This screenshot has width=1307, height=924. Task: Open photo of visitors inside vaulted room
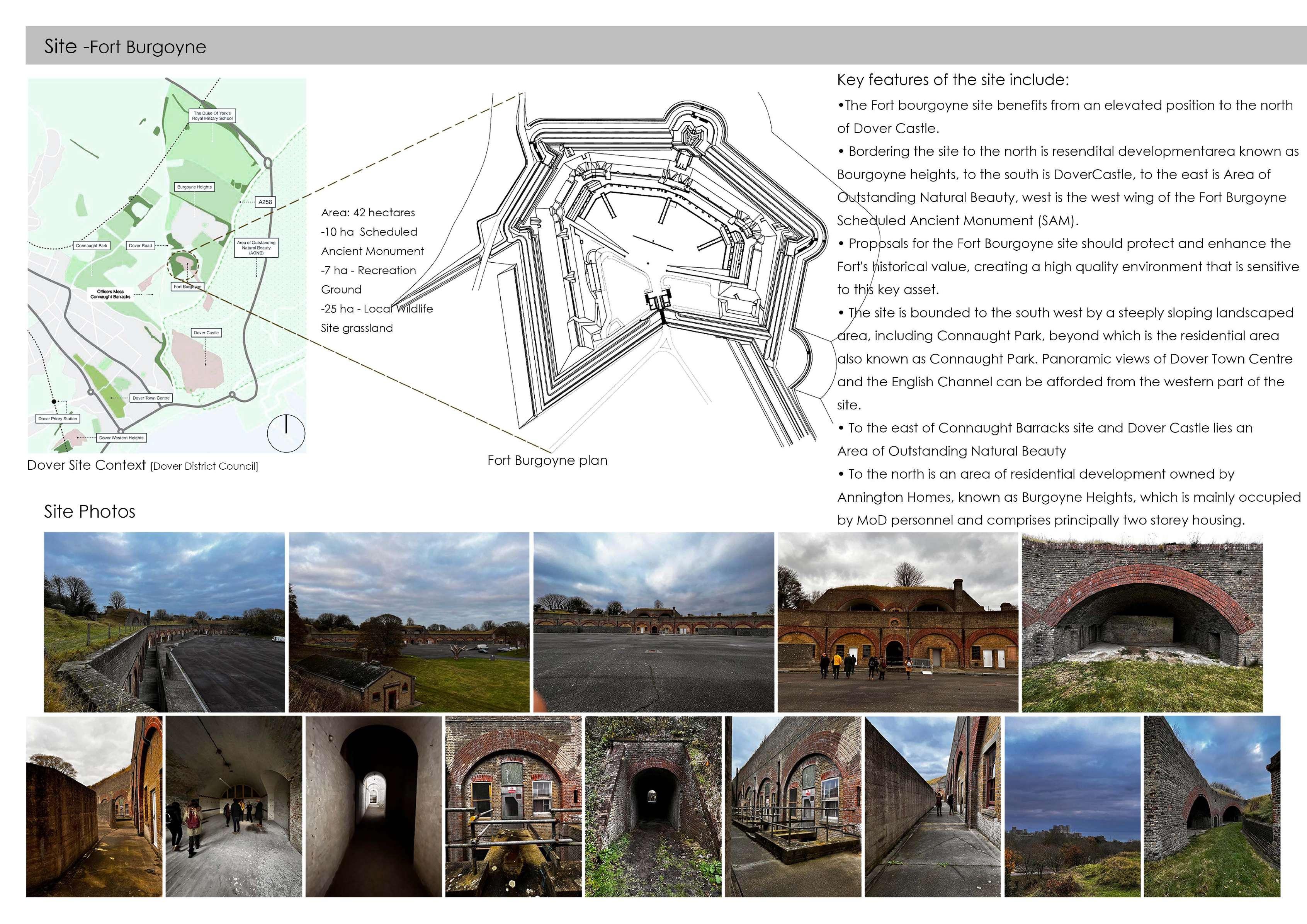(233, 806)
